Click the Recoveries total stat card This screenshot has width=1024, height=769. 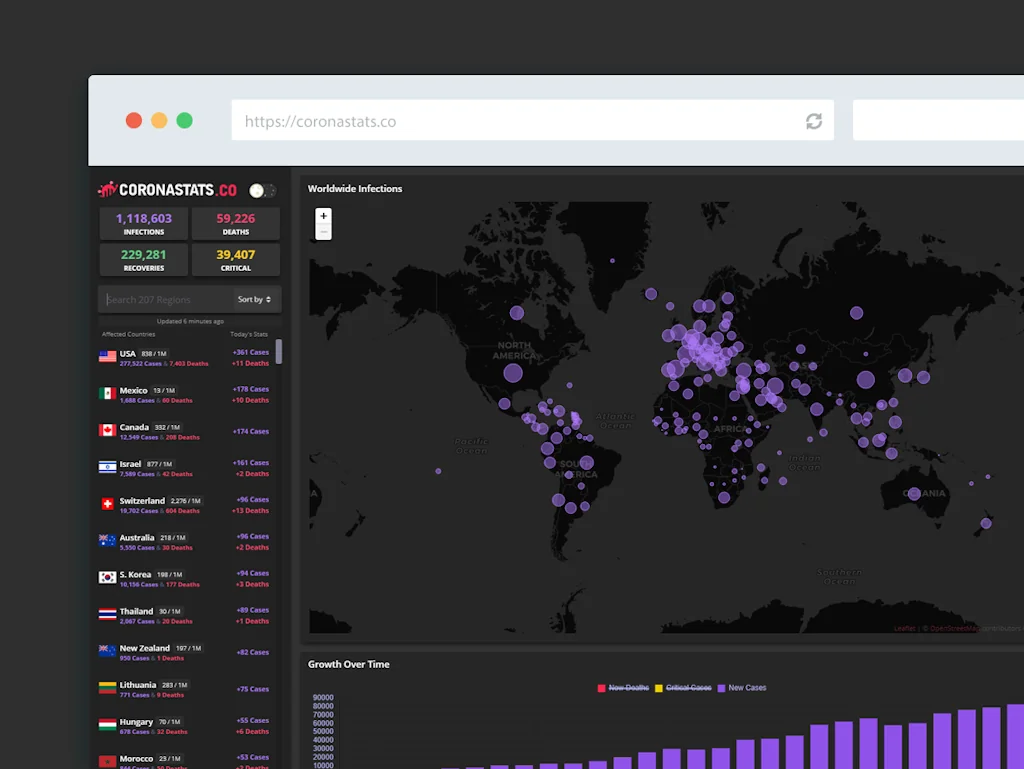tap(144, 260)
